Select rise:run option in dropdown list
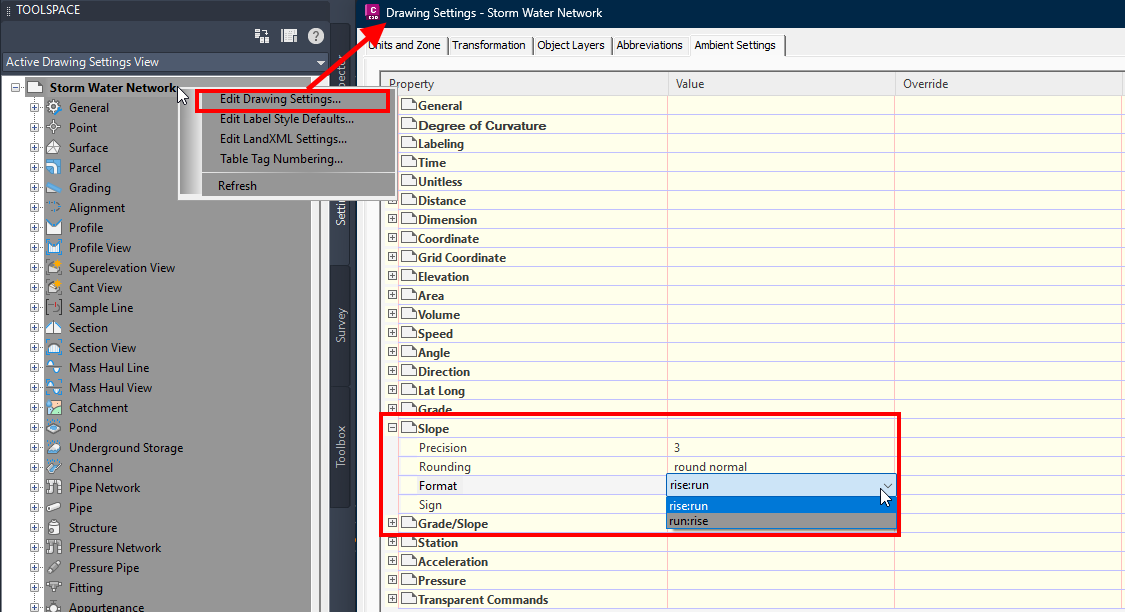 click(781, 506)
